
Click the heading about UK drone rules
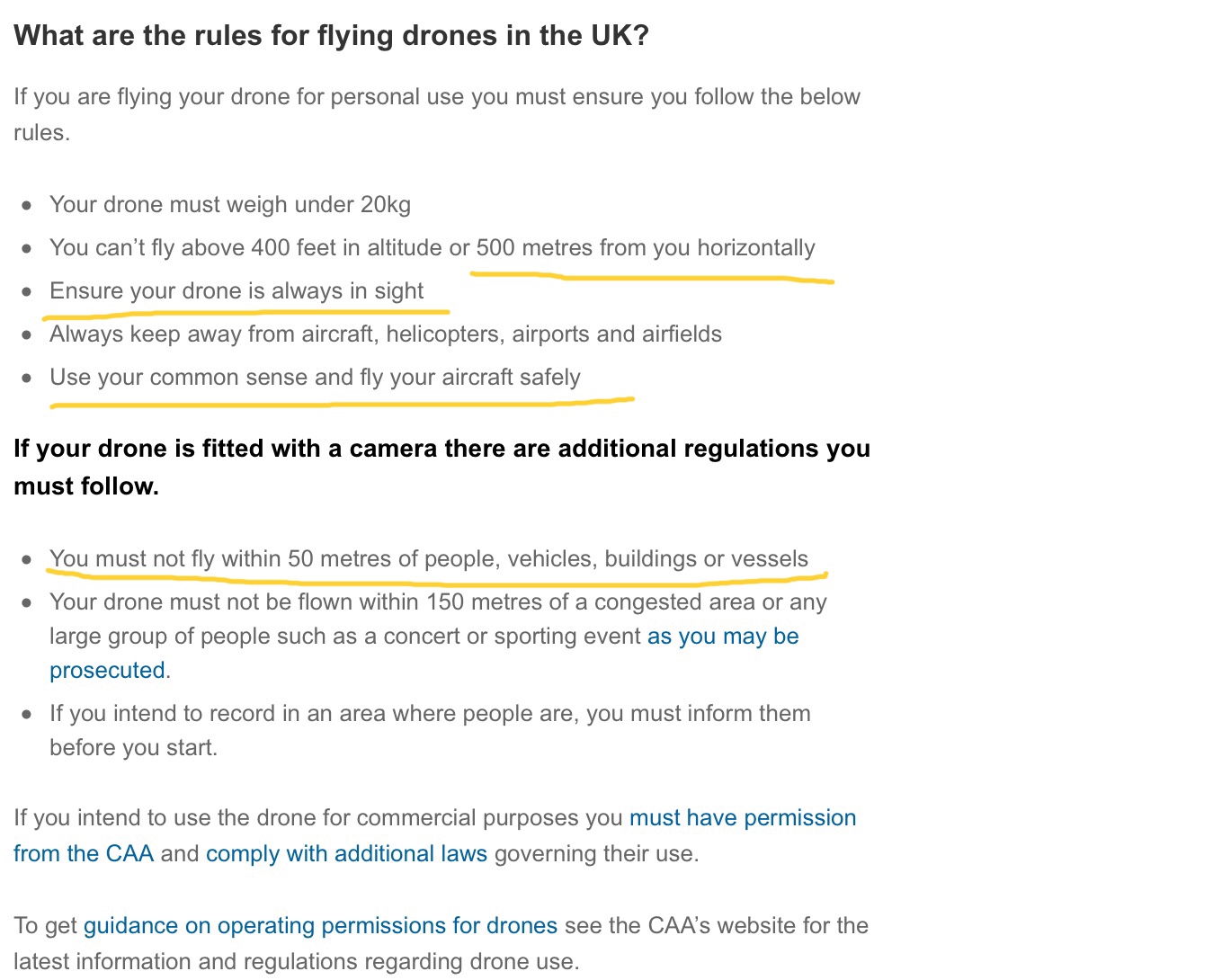pos(331,36)
